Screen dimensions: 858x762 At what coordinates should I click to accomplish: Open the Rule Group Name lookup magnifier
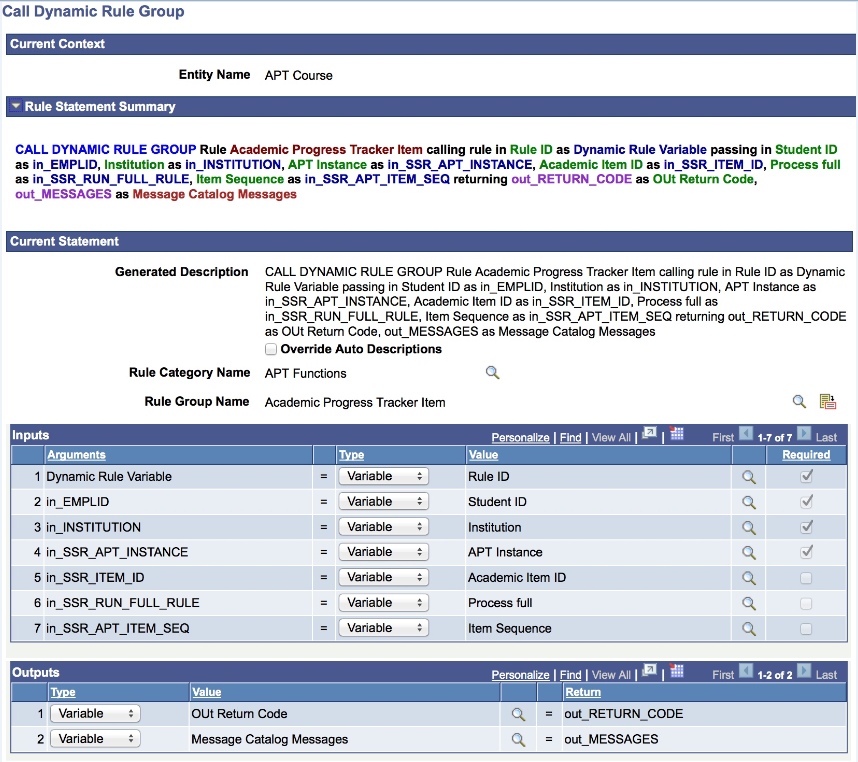(799, 400)
